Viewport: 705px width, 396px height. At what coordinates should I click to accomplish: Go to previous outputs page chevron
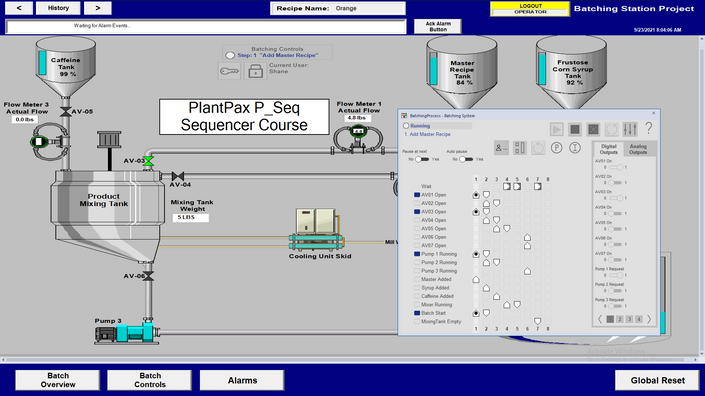[600, 319]
